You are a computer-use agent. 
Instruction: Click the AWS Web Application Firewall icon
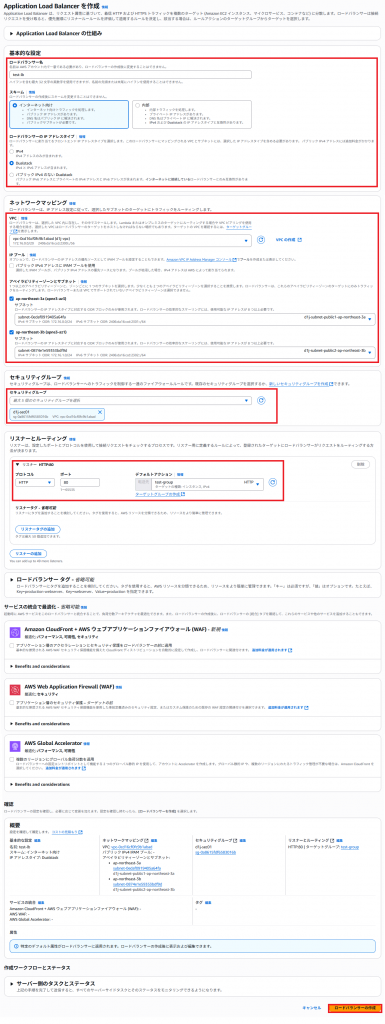(x=16, y=691)
